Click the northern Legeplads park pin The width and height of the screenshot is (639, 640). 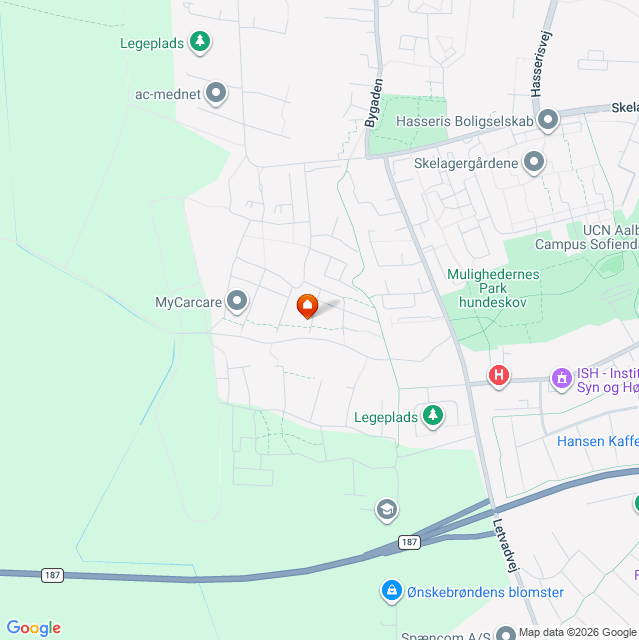point(200,42)
